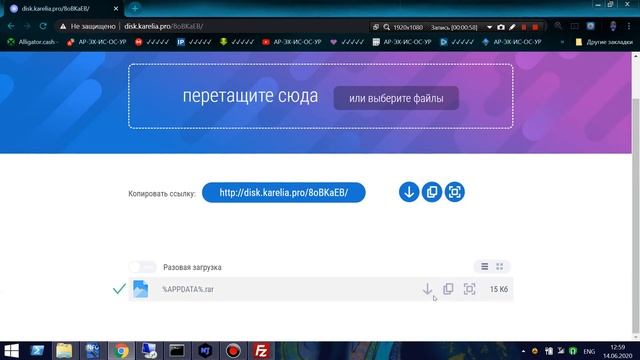Open a new browser tab
This screenshot has height=360, width=640.
(x=135, y=8)
